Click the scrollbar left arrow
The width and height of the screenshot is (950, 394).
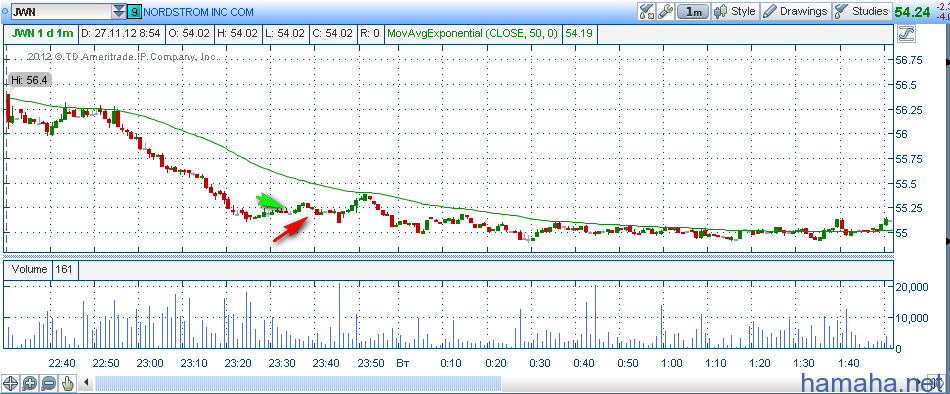[x=86, y=383]
